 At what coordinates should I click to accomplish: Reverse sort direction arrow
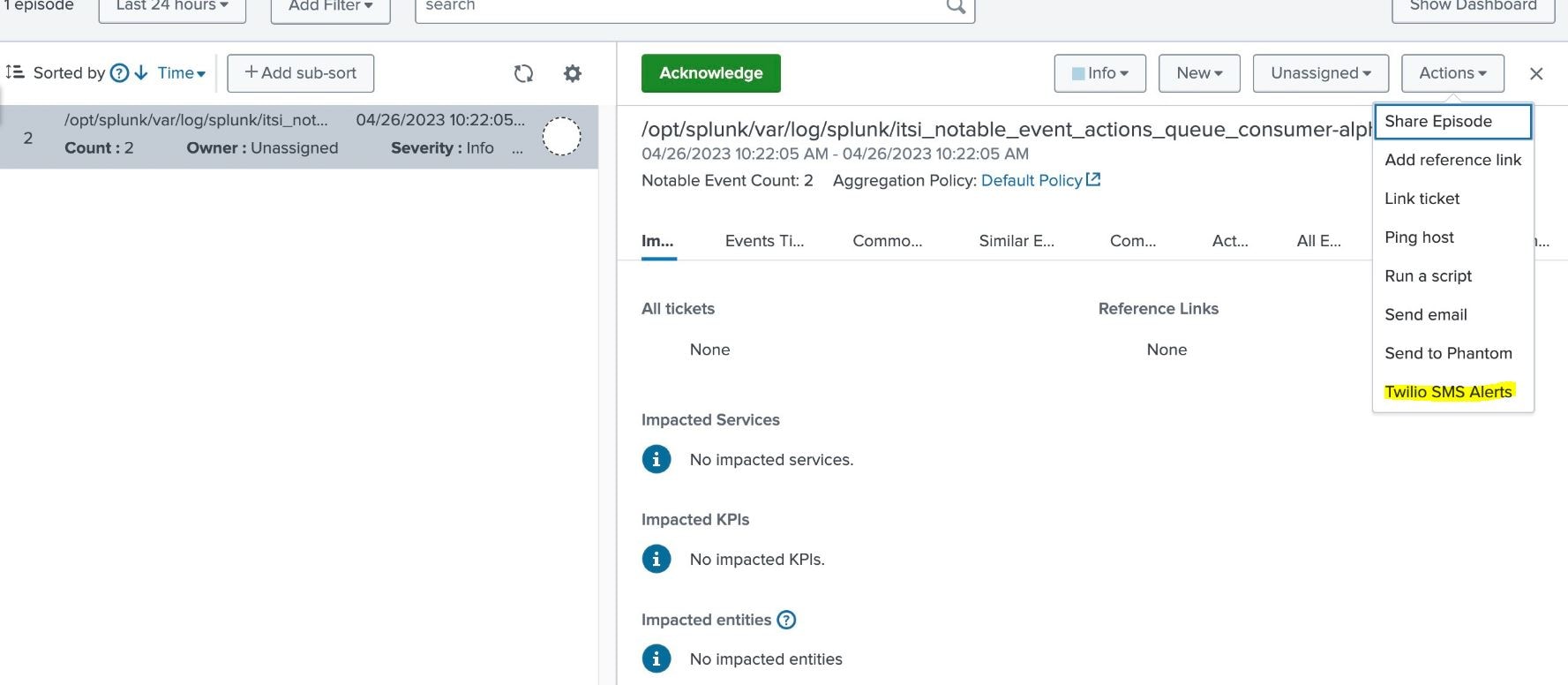(141, 73)
